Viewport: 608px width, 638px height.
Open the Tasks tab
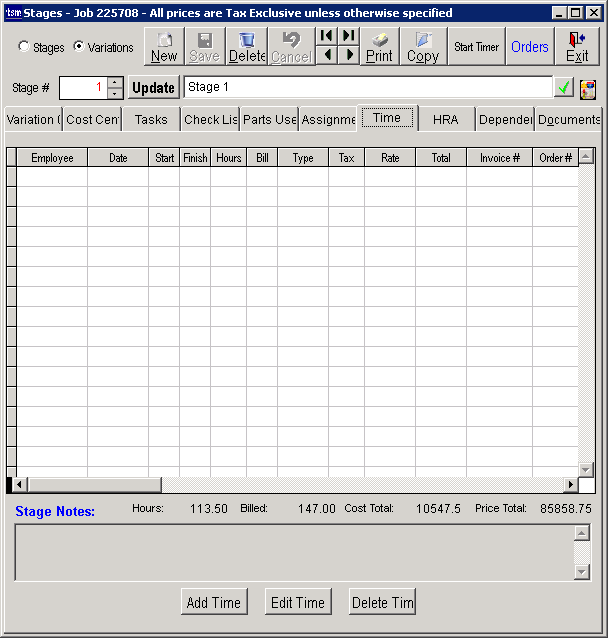point(151,119)
